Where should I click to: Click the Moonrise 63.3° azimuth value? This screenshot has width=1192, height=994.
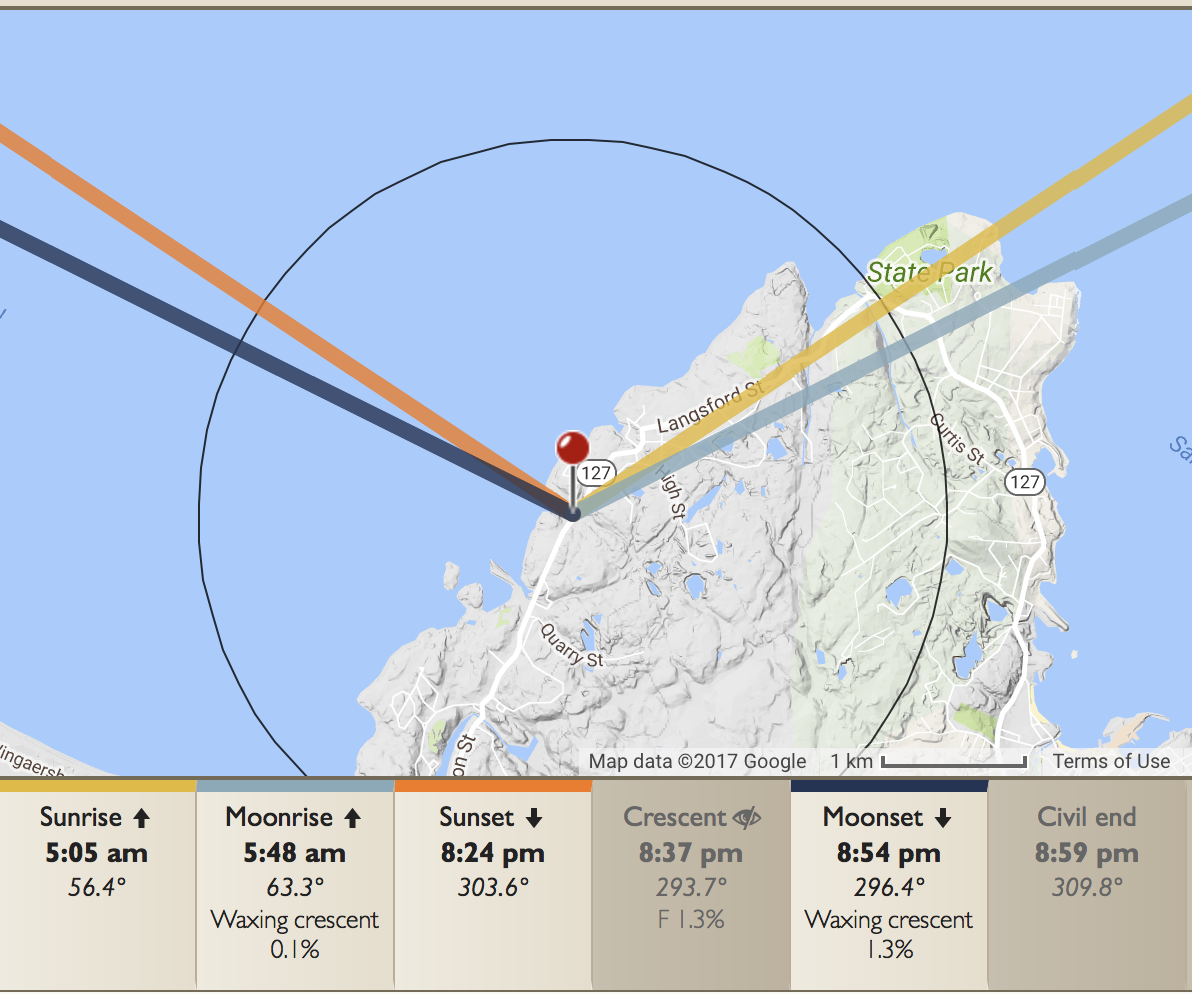point(294,886)
